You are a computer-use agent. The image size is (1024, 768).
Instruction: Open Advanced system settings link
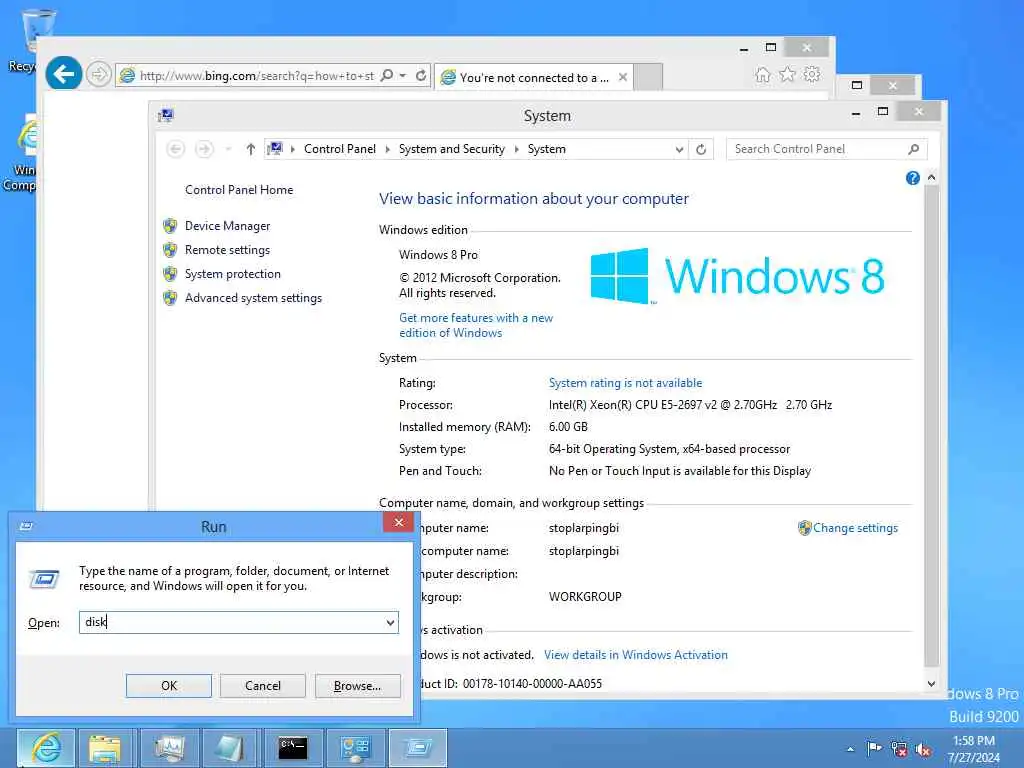253,298
